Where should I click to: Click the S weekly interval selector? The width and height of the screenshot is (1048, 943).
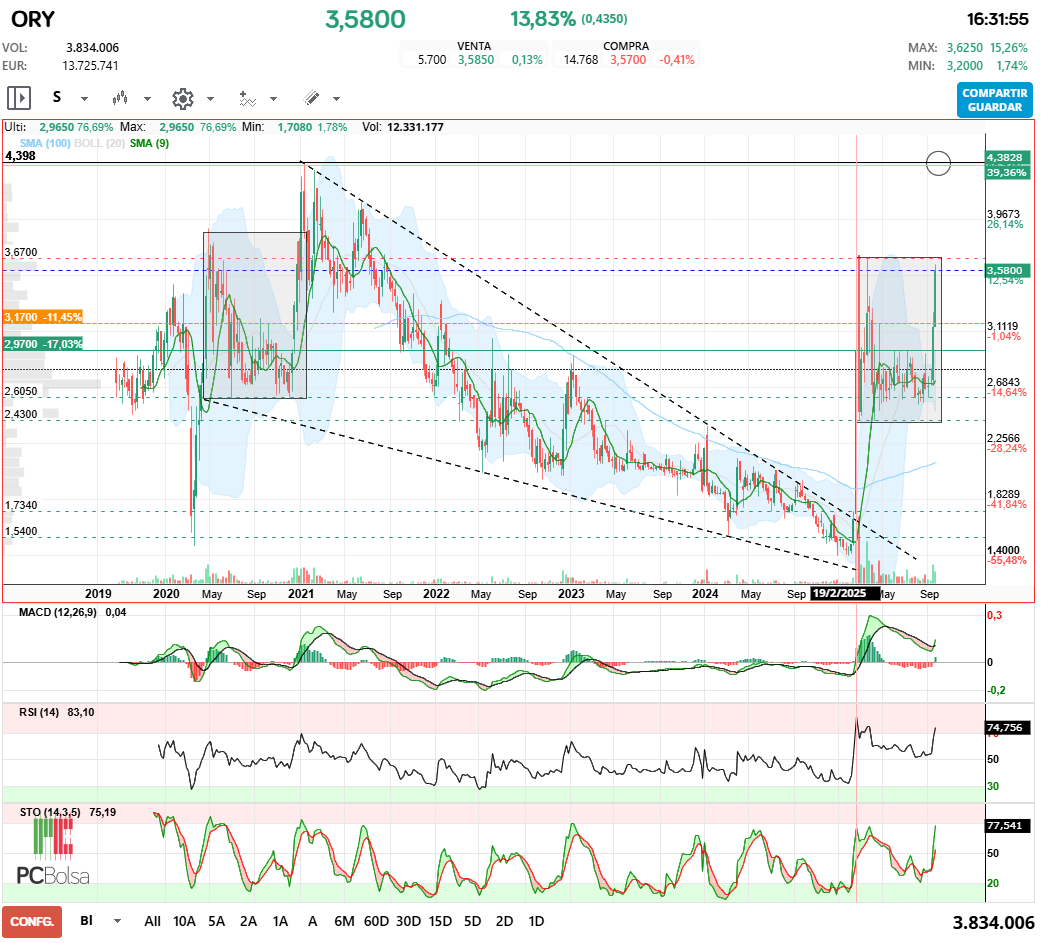point(57,98)
